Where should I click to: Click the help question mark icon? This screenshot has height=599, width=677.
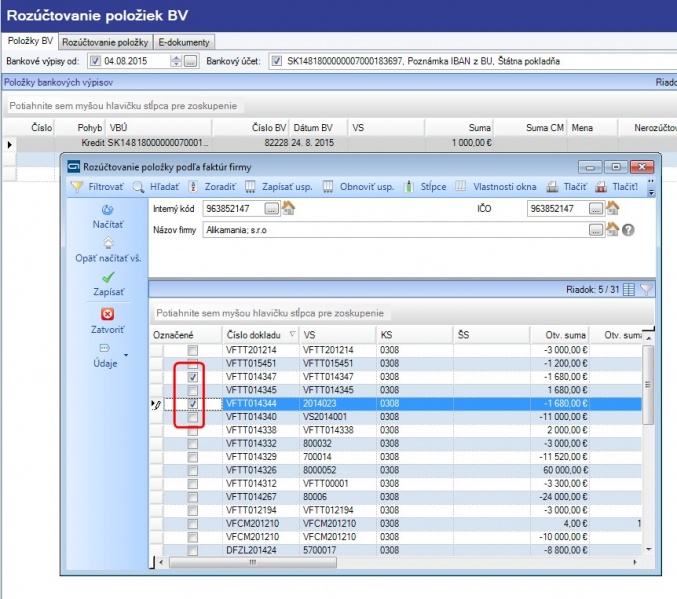pyautogui.click(x=629, y=229)
